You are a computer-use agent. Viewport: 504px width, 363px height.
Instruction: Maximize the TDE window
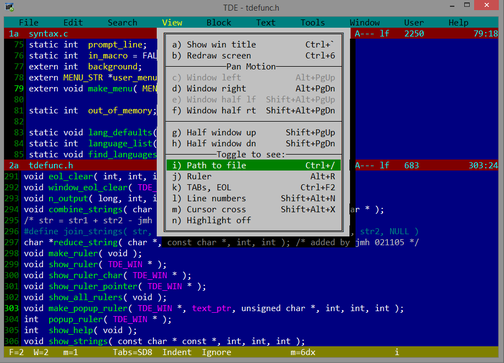tap(467, 5)
